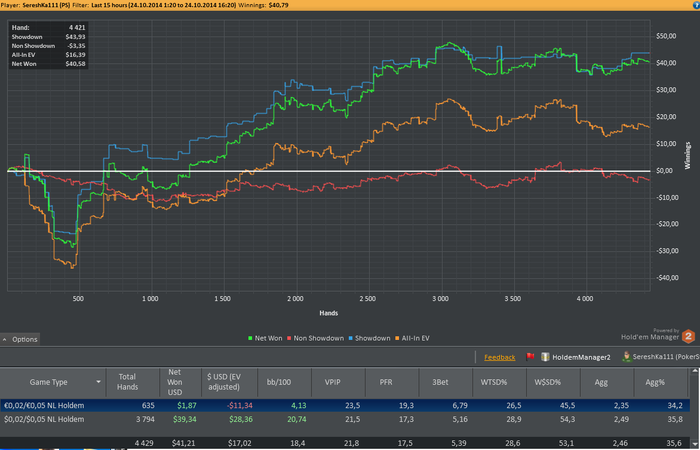700x450 pixels.
Task: Click the Hold'em Manager 2 logo badge
Action: click(x=688, y=338)
